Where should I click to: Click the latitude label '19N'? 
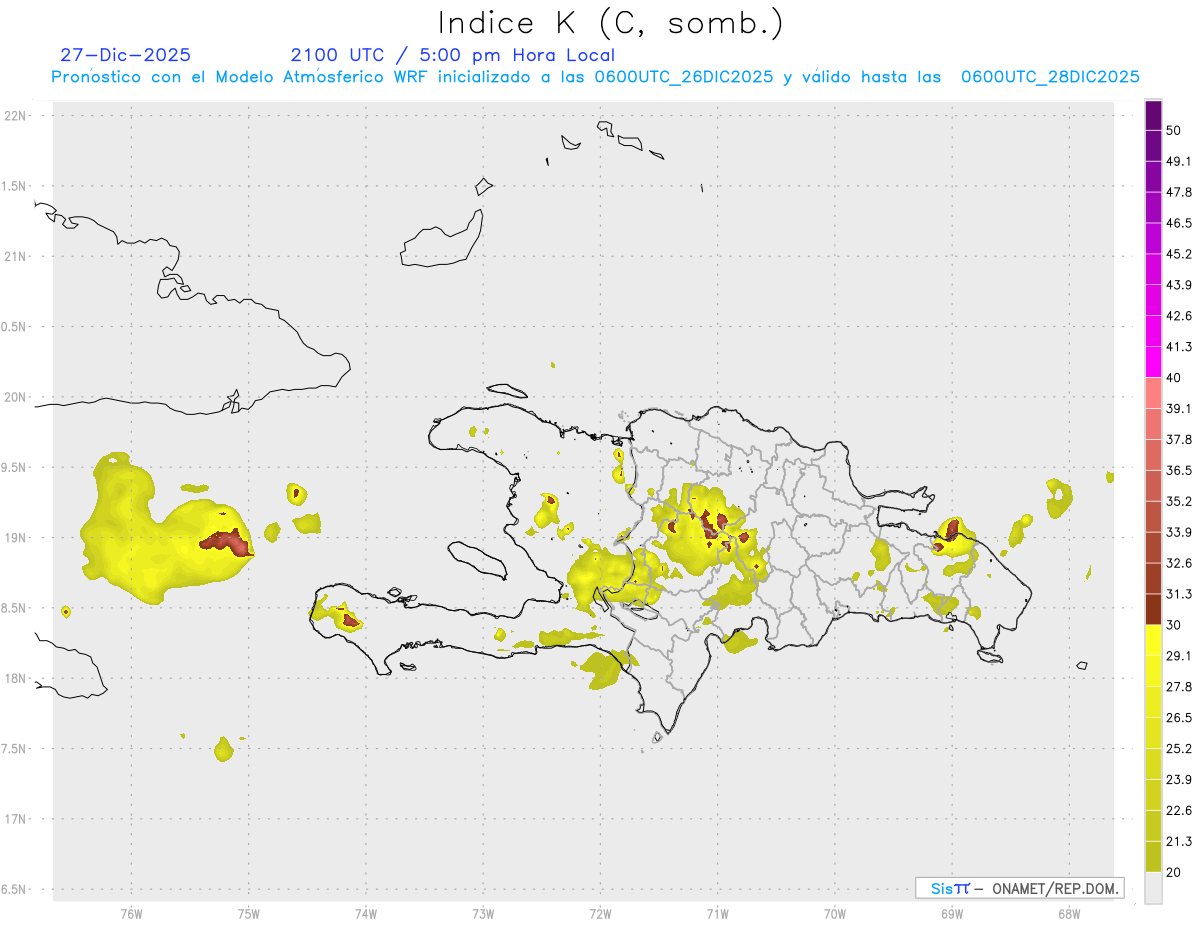point(16,538)
